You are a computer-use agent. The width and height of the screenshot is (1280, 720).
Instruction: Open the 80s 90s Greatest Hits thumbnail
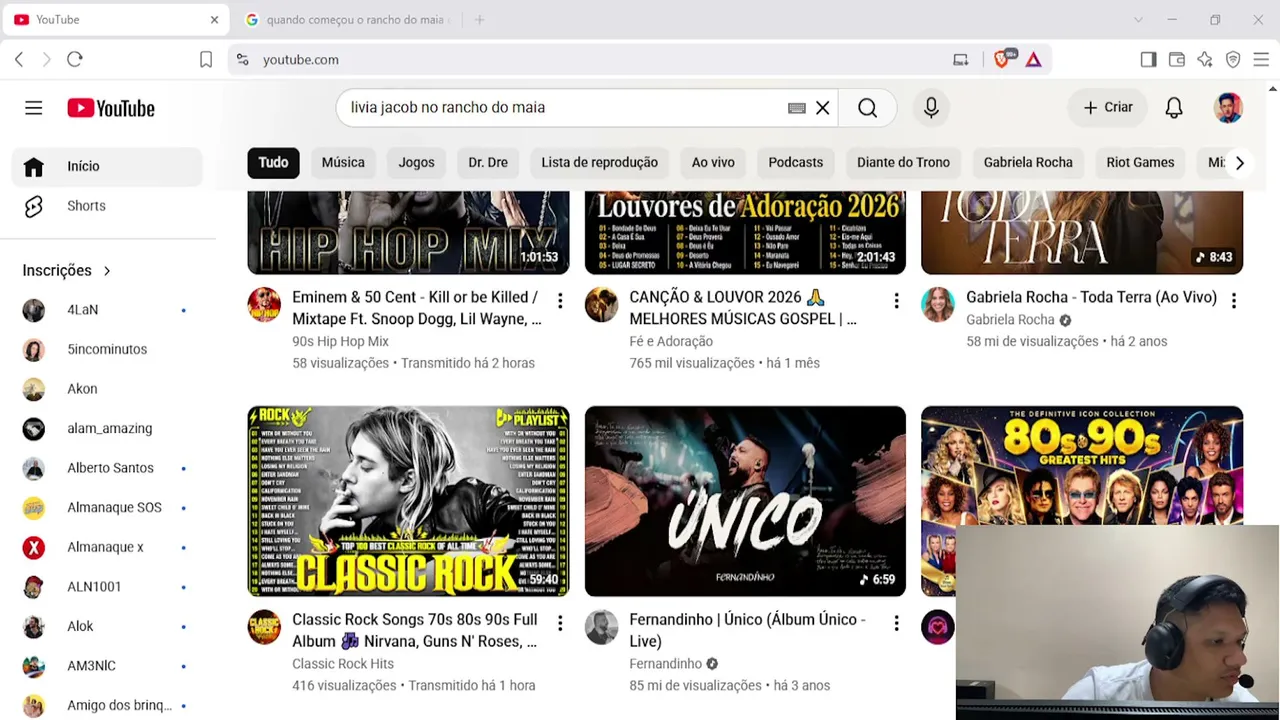[1082, 465]
